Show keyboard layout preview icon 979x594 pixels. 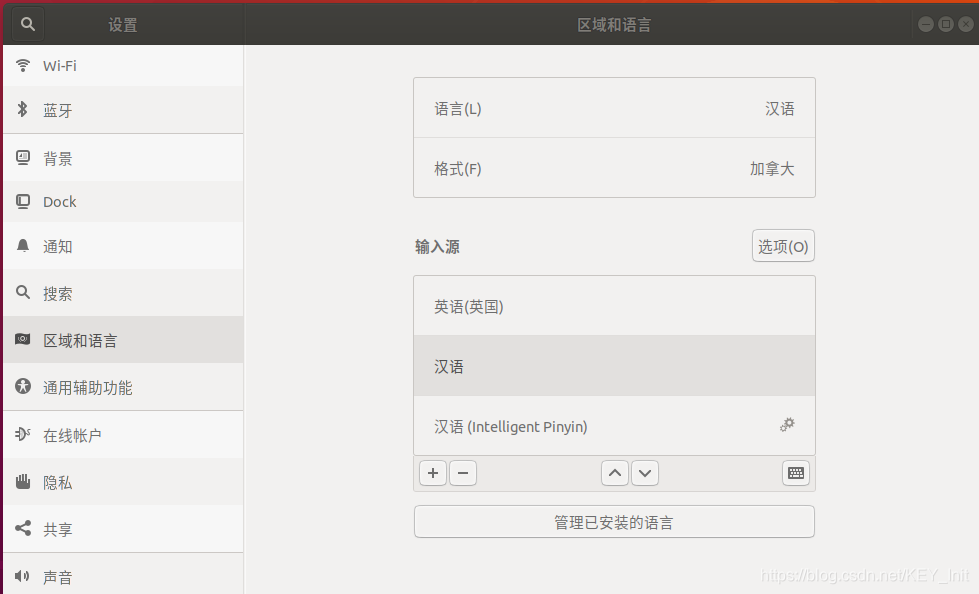795,473
